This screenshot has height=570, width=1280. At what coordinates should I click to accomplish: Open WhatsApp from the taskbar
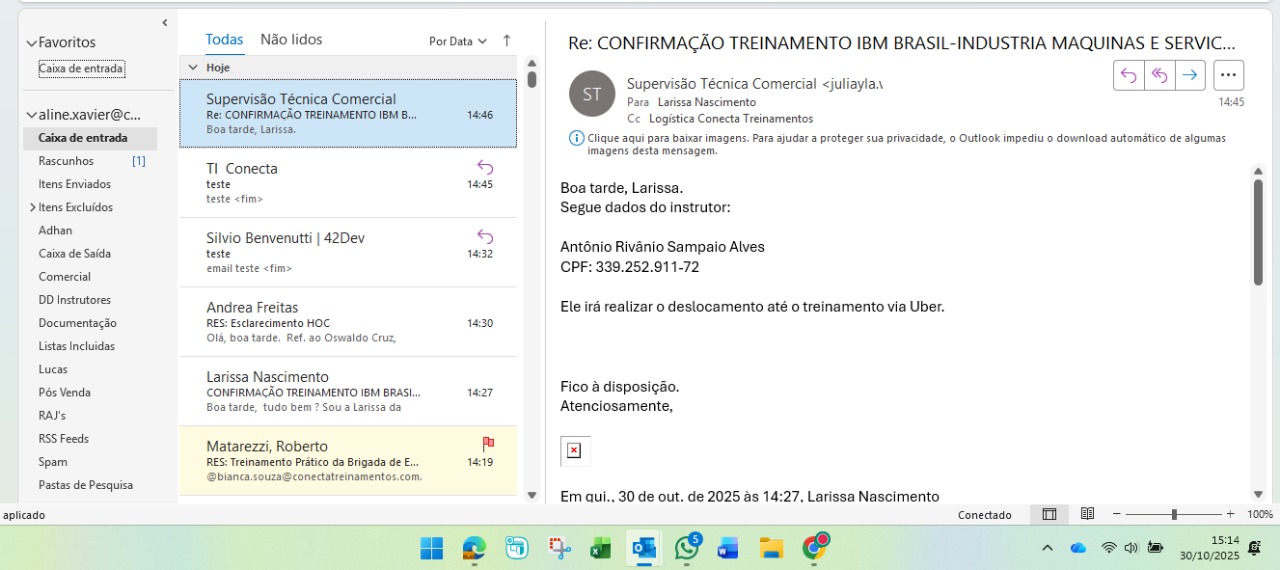(687, 548)
